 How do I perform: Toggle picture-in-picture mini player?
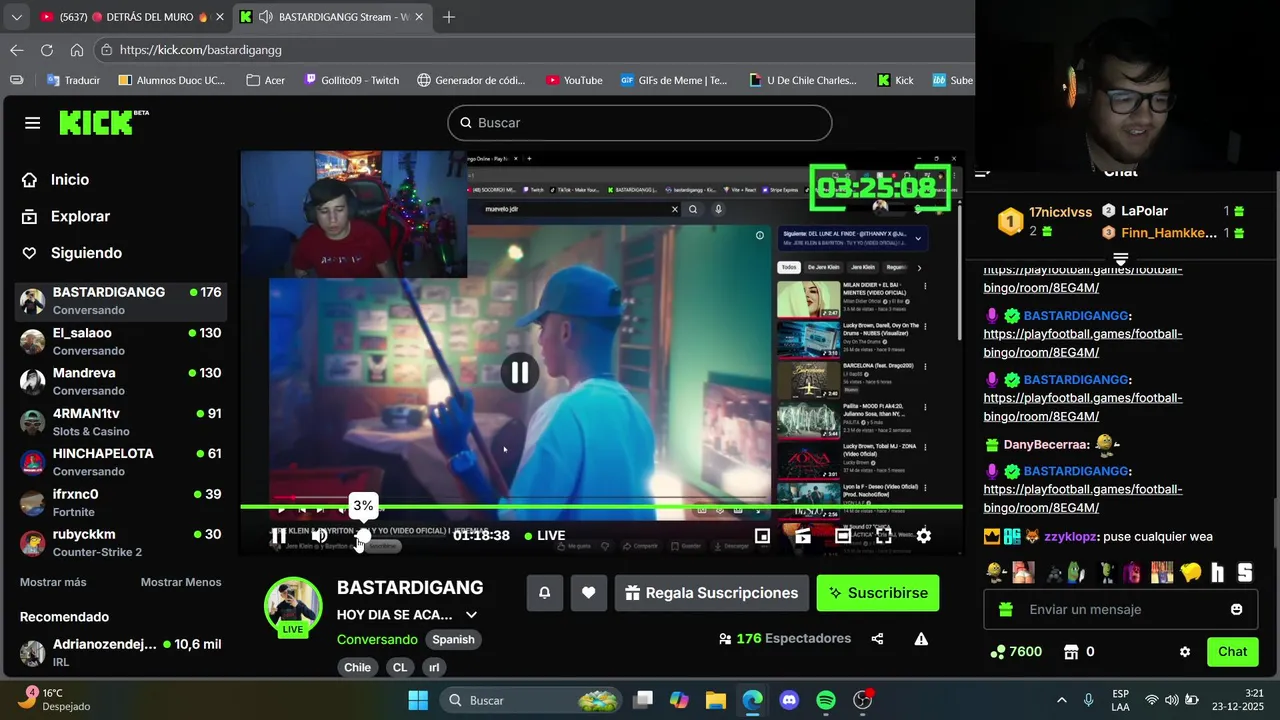(x=762, y=536)
